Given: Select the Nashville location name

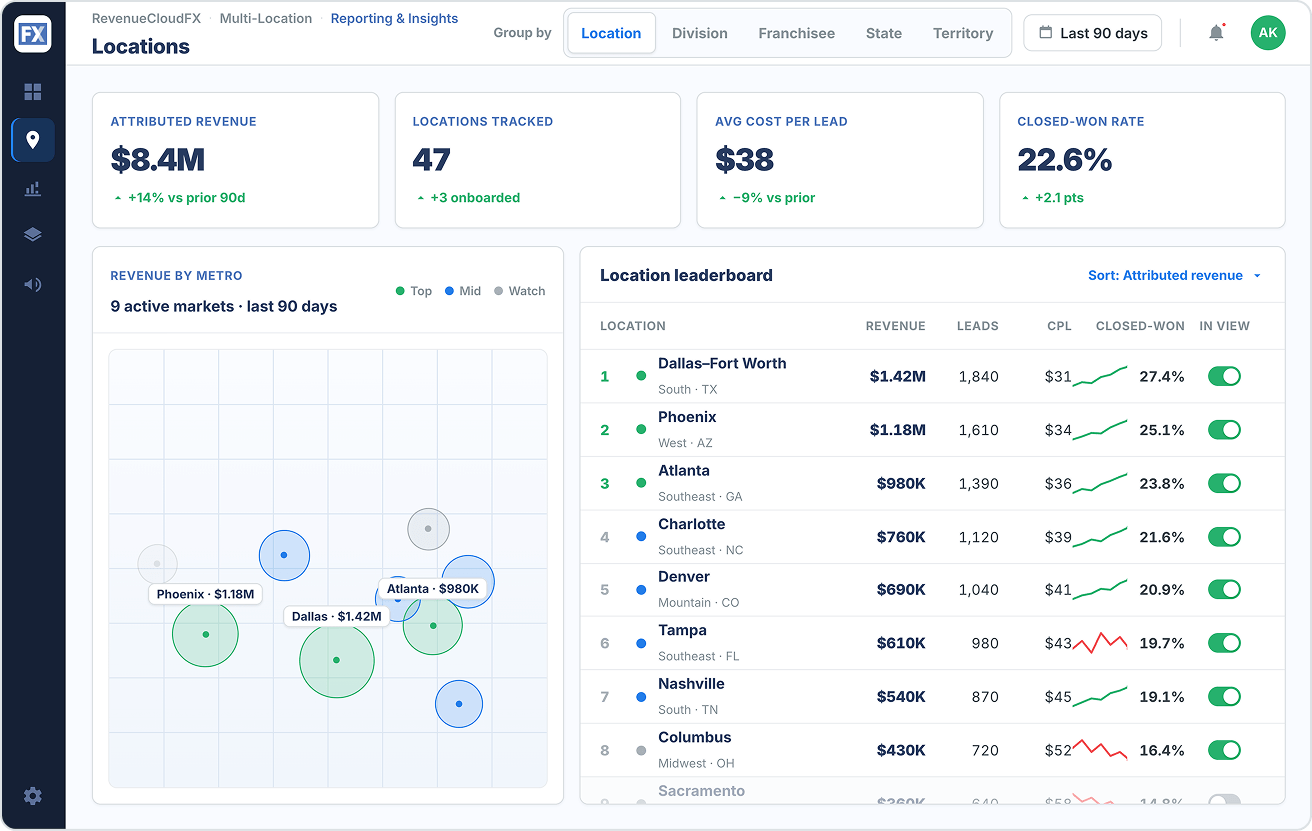Looking at the screenshot, I should 691,684.
